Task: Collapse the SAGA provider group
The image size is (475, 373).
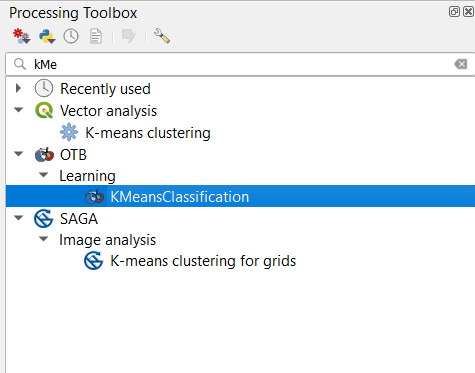Action: 19,218
